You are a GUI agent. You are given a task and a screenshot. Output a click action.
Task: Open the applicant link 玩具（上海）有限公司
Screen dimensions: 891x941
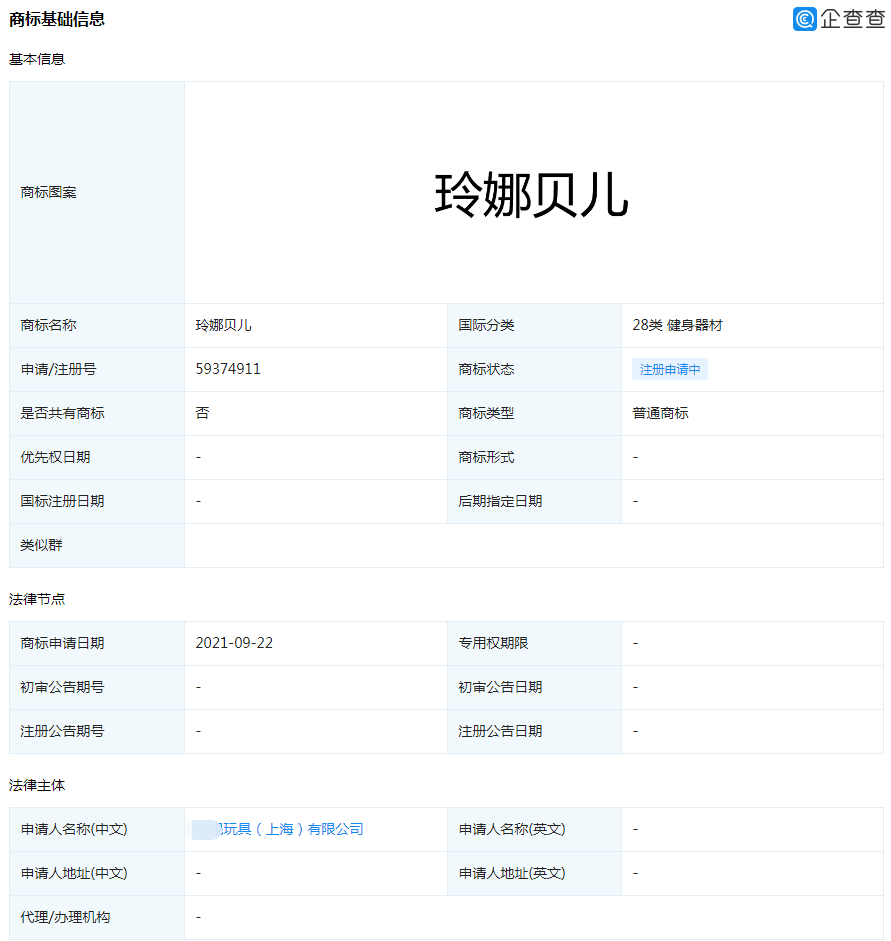click(281, 829)
